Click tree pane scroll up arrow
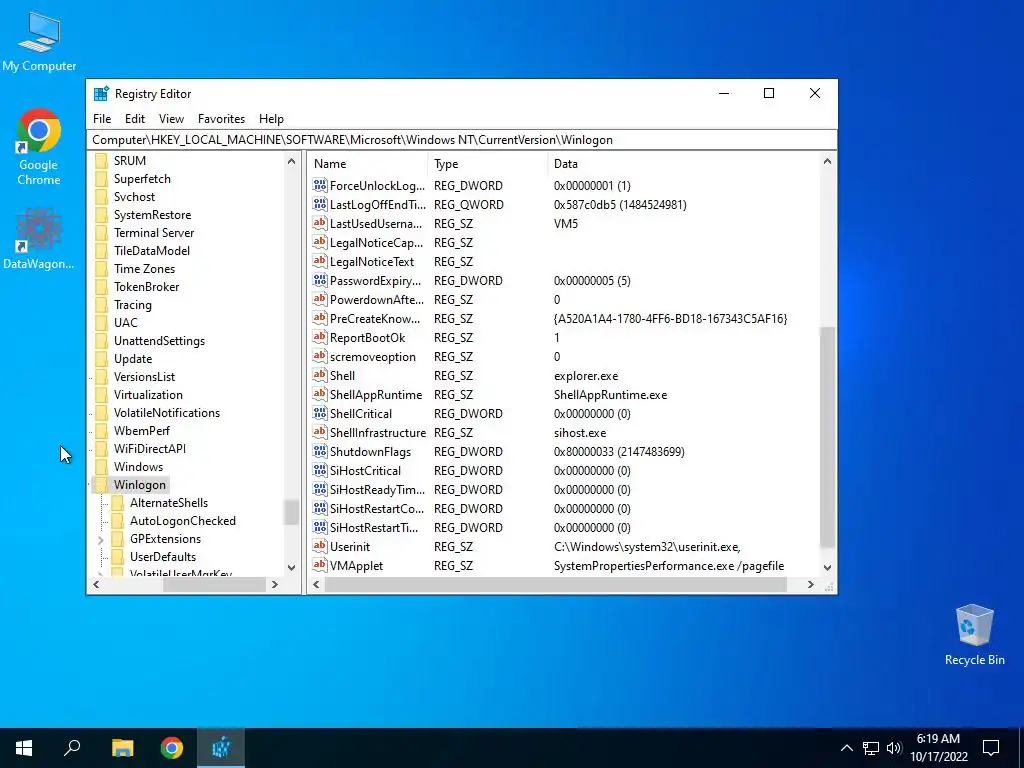1024x768 pixels. (291, 161)
